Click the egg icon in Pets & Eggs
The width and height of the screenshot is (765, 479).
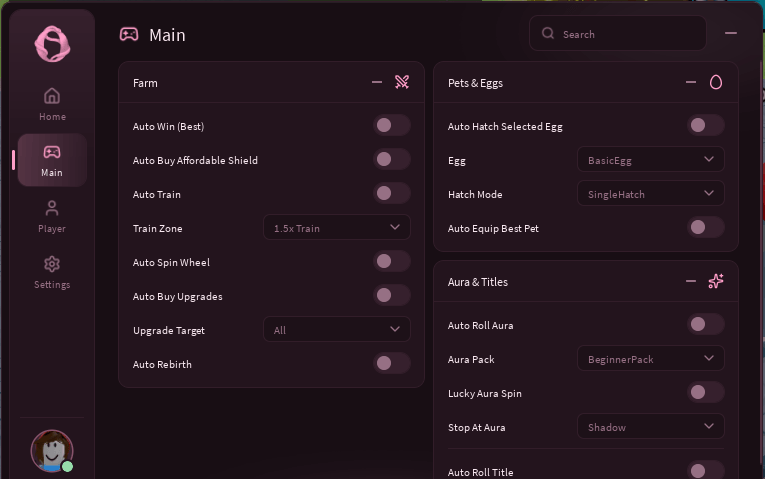[716, 82]
